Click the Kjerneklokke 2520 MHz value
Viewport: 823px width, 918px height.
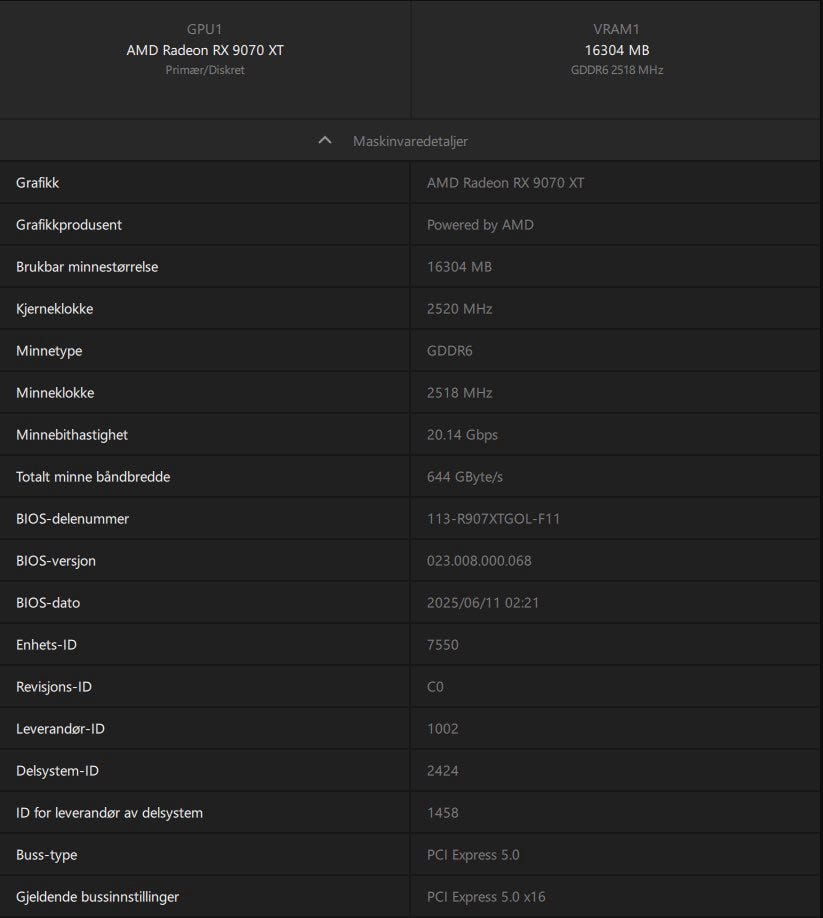[459, 309]
